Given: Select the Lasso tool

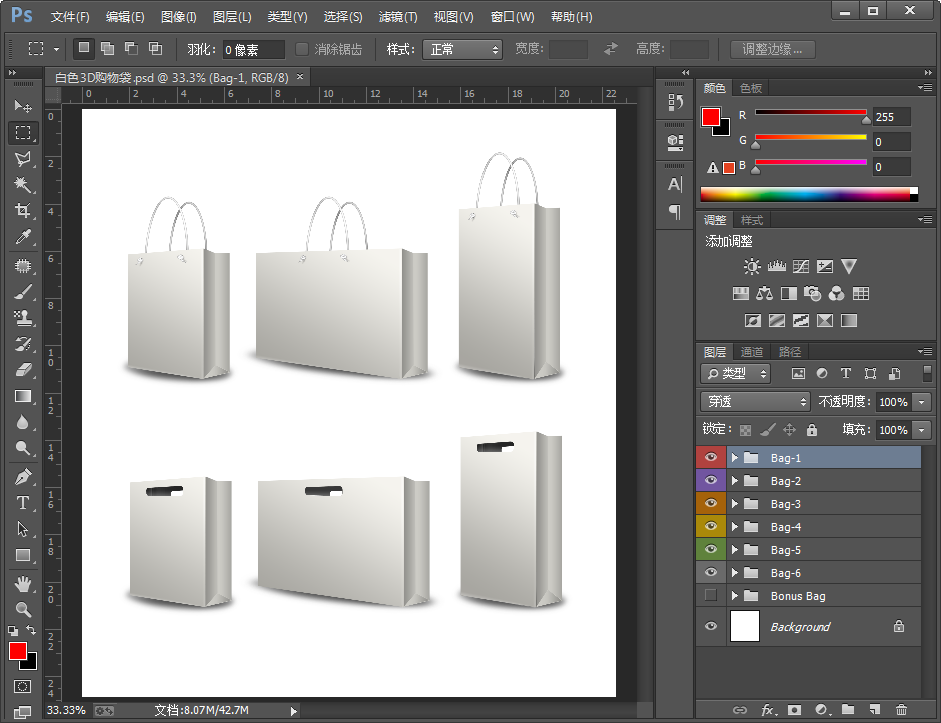Looking at the screenshot, I should pos(23,158).
